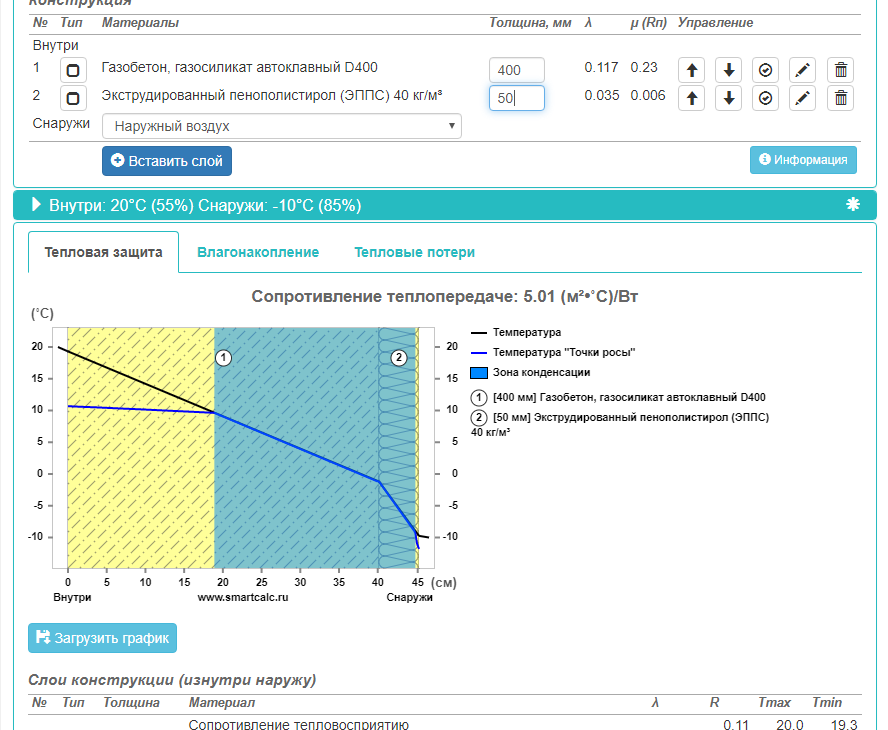Click the lambda value 0.117
This screenshot has width=888, height=730.
coord(601,67)
